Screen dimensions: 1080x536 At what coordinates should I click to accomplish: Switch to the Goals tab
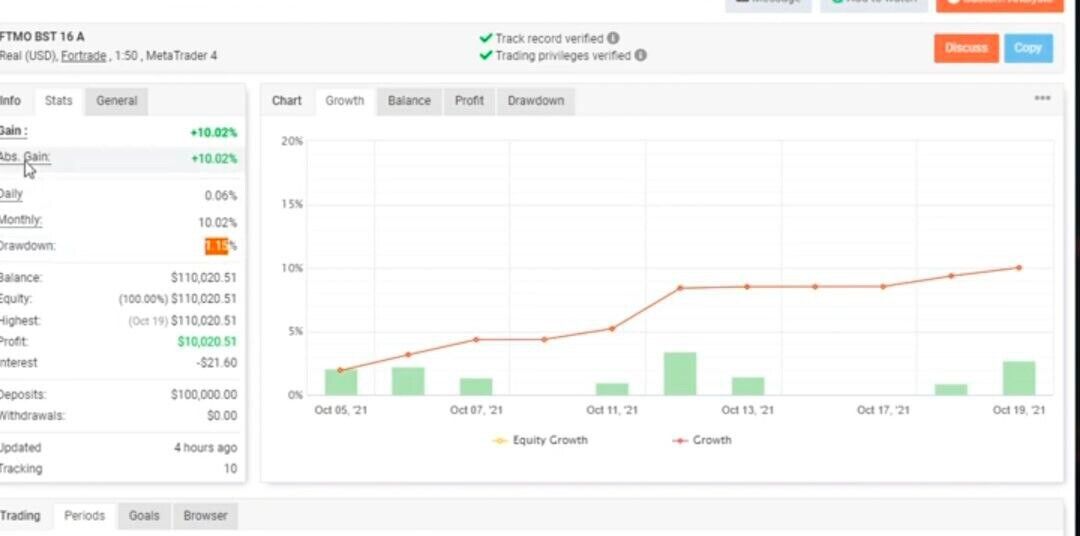click(x=144, y=516)
